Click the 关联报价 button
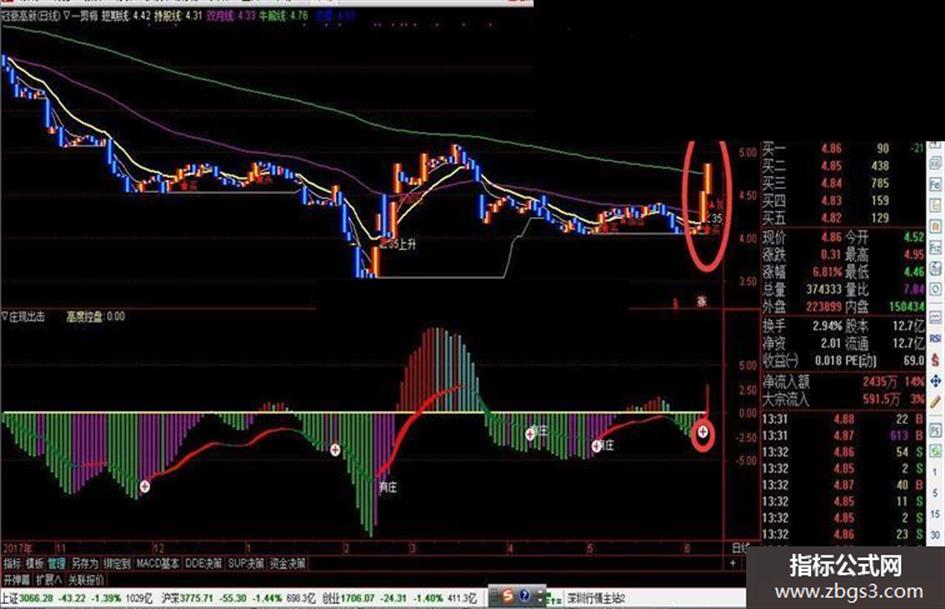The width and height of the screenshot is (945, 609). [x=85, y=580]
